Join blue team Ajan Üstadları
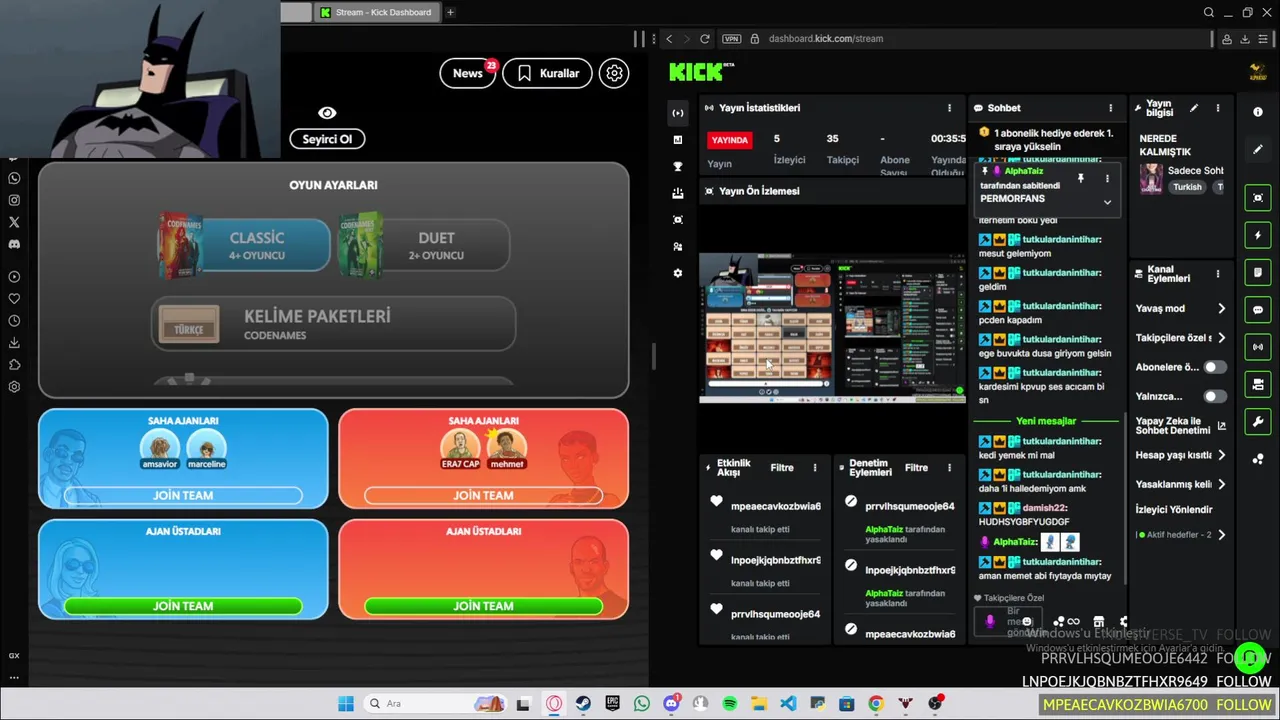The image size is (1280, 720). coord(183,606)
